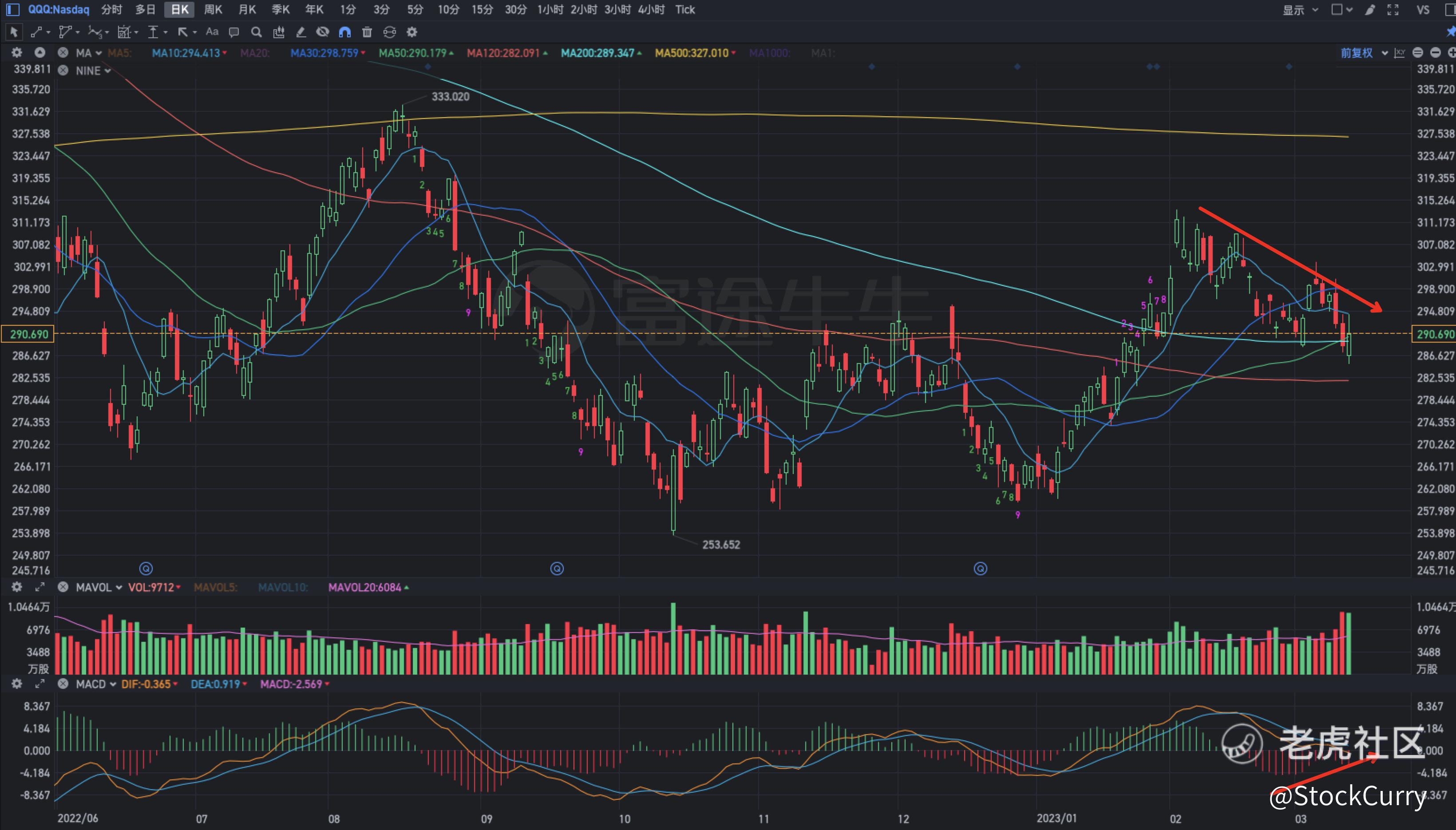Expand the MA indicator dropdown
This screenshot has height=830, width=1456.
tap(99, 53)
